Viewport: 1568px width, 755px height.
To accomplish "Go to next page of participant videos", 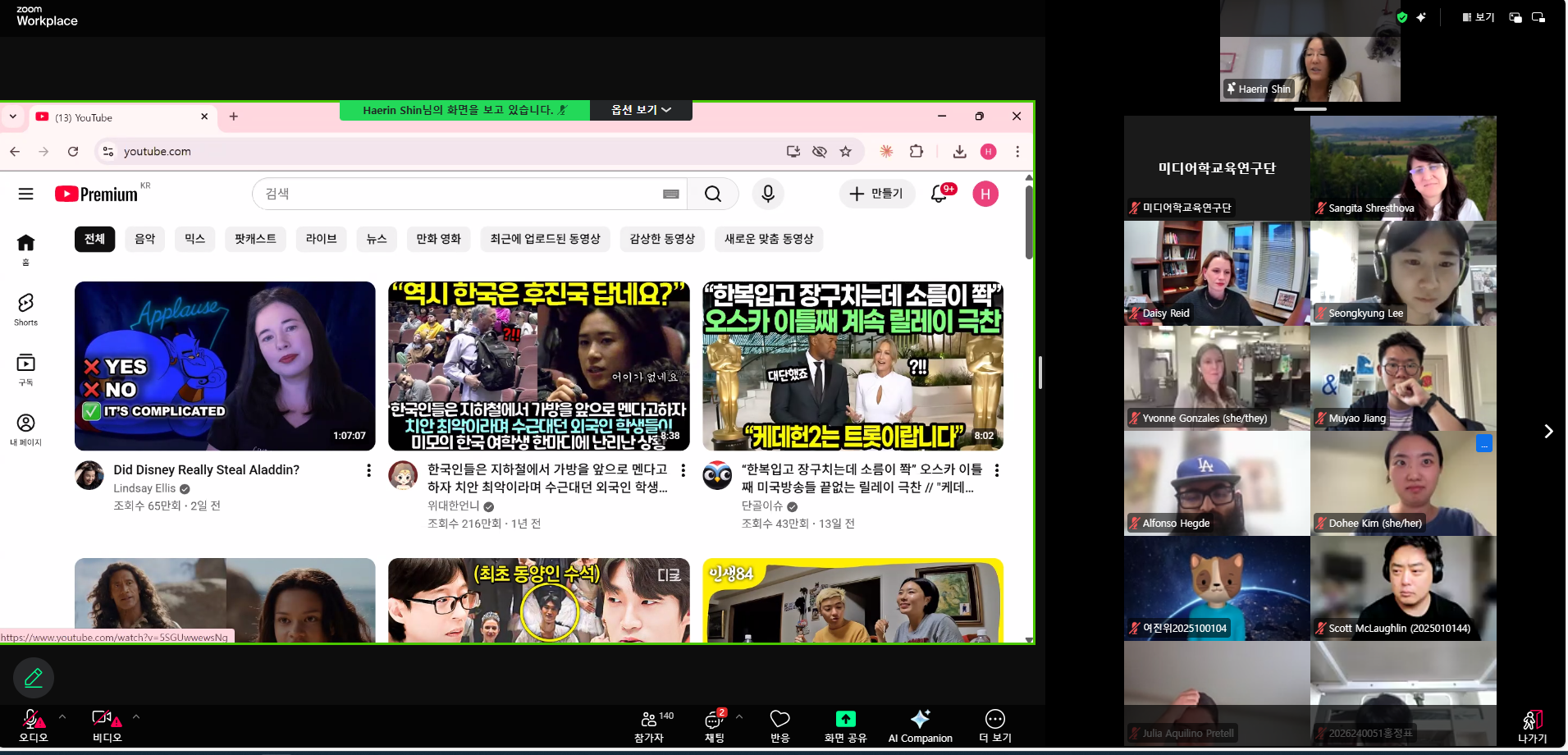I will click(1548, 432).
